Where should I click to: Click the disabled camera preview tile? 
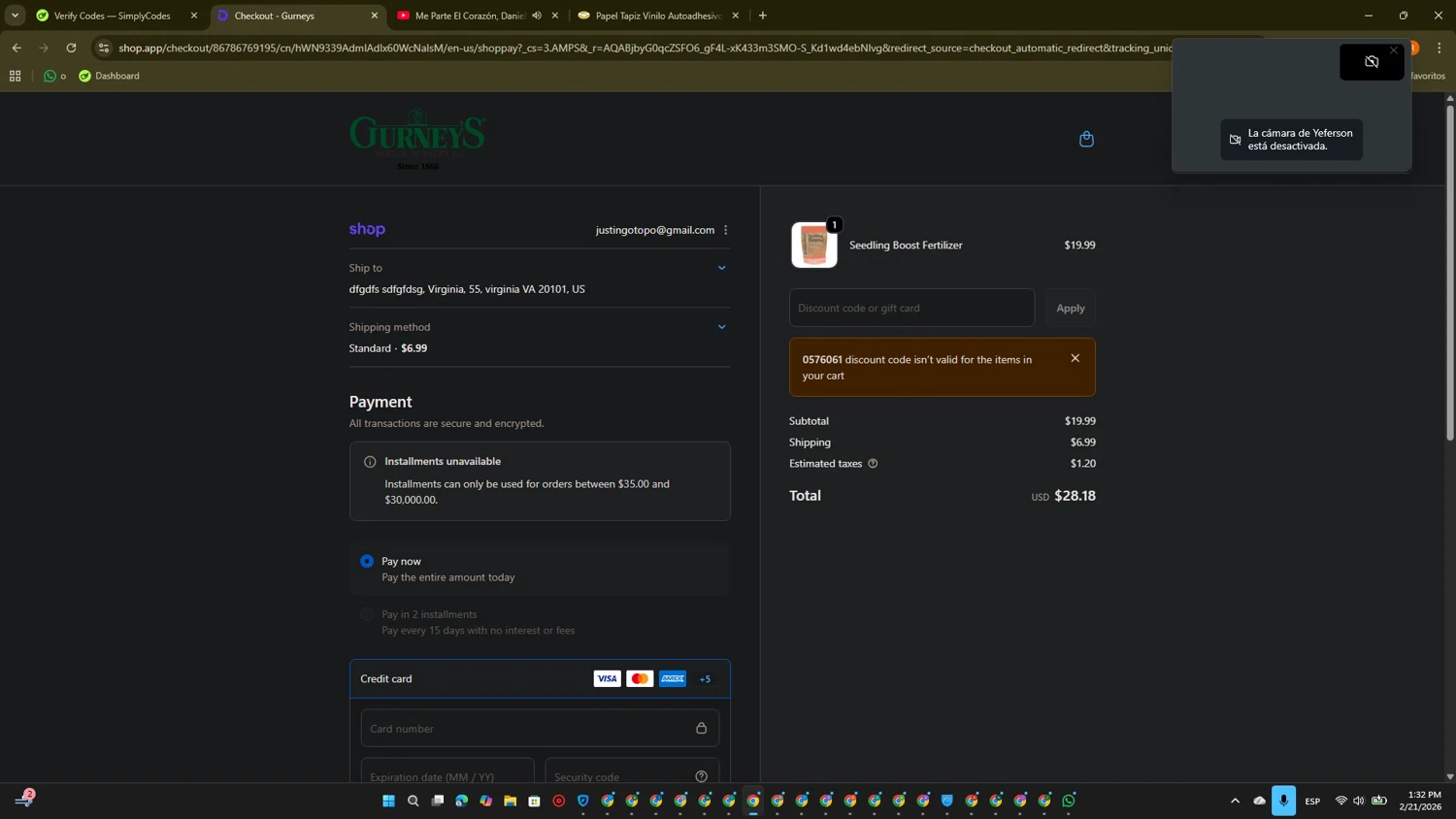pyautogui.click(x=1372, y=62)
